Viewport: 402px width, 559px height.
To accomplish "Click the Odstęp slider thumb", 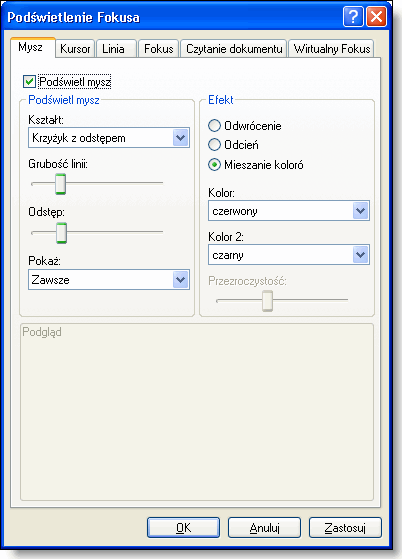I will (x=62, y=233).
